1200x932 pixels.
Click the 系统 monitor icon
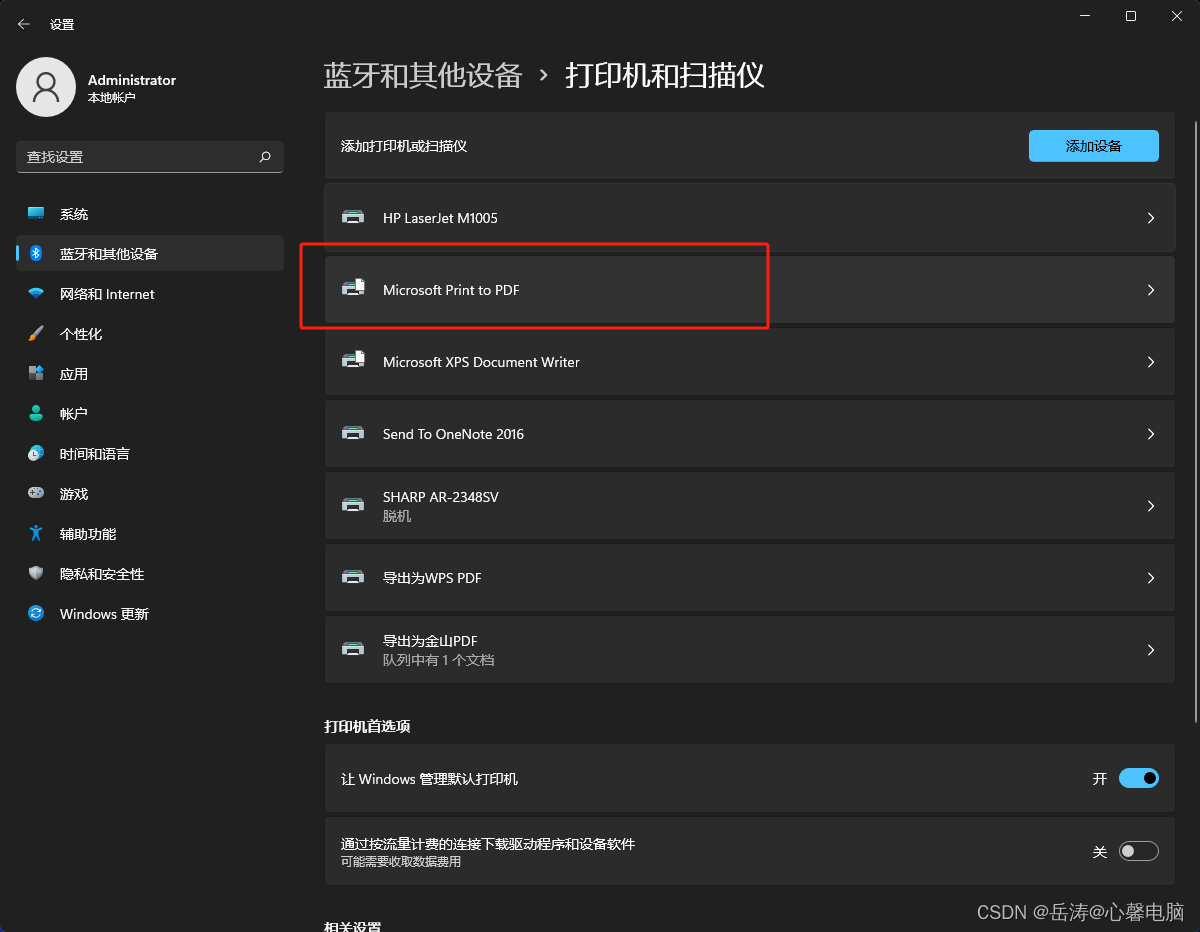coord(36,214)
